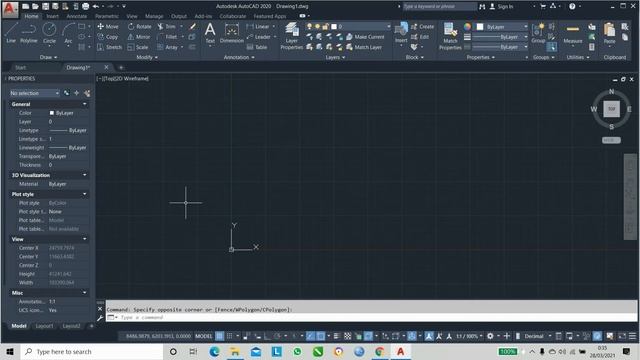Select the Line tool
640x360 pixels.
[x=11, y=33]
